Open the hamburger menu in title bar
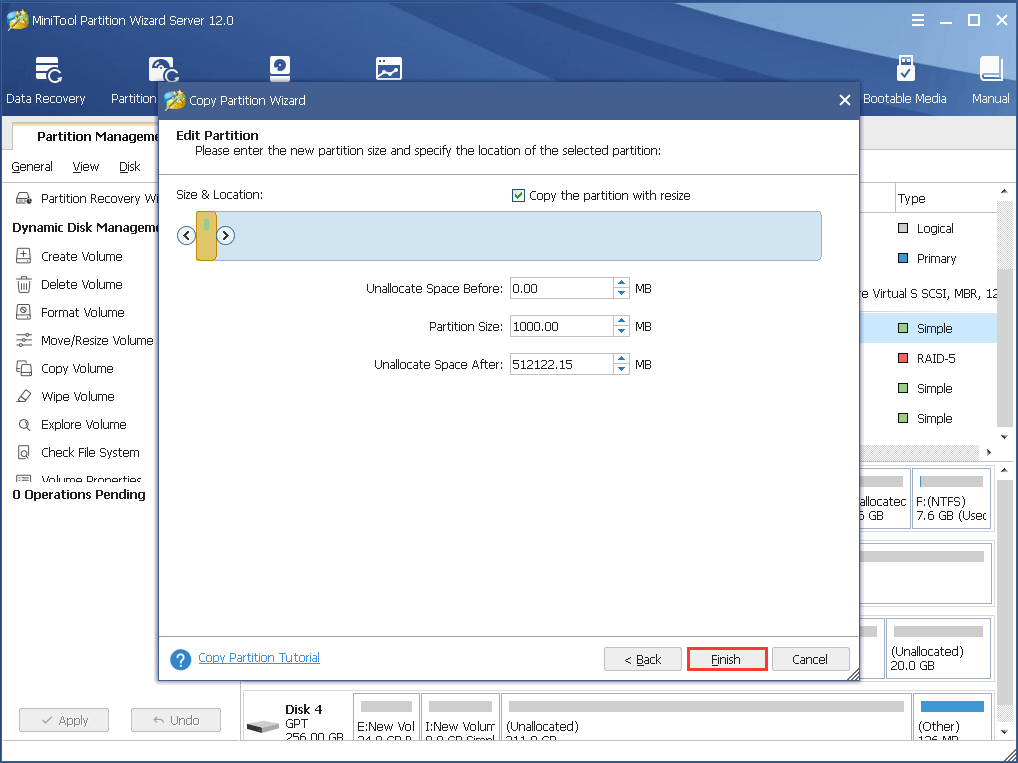1018x763 pixels. coord(917,20)
